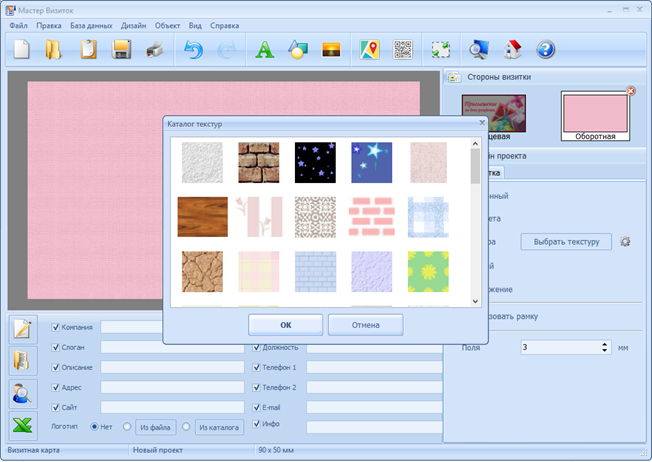This screenshot has width=652, height=462.
Task: Toggle the Адрес checkbox
Action: coord(55,387)
